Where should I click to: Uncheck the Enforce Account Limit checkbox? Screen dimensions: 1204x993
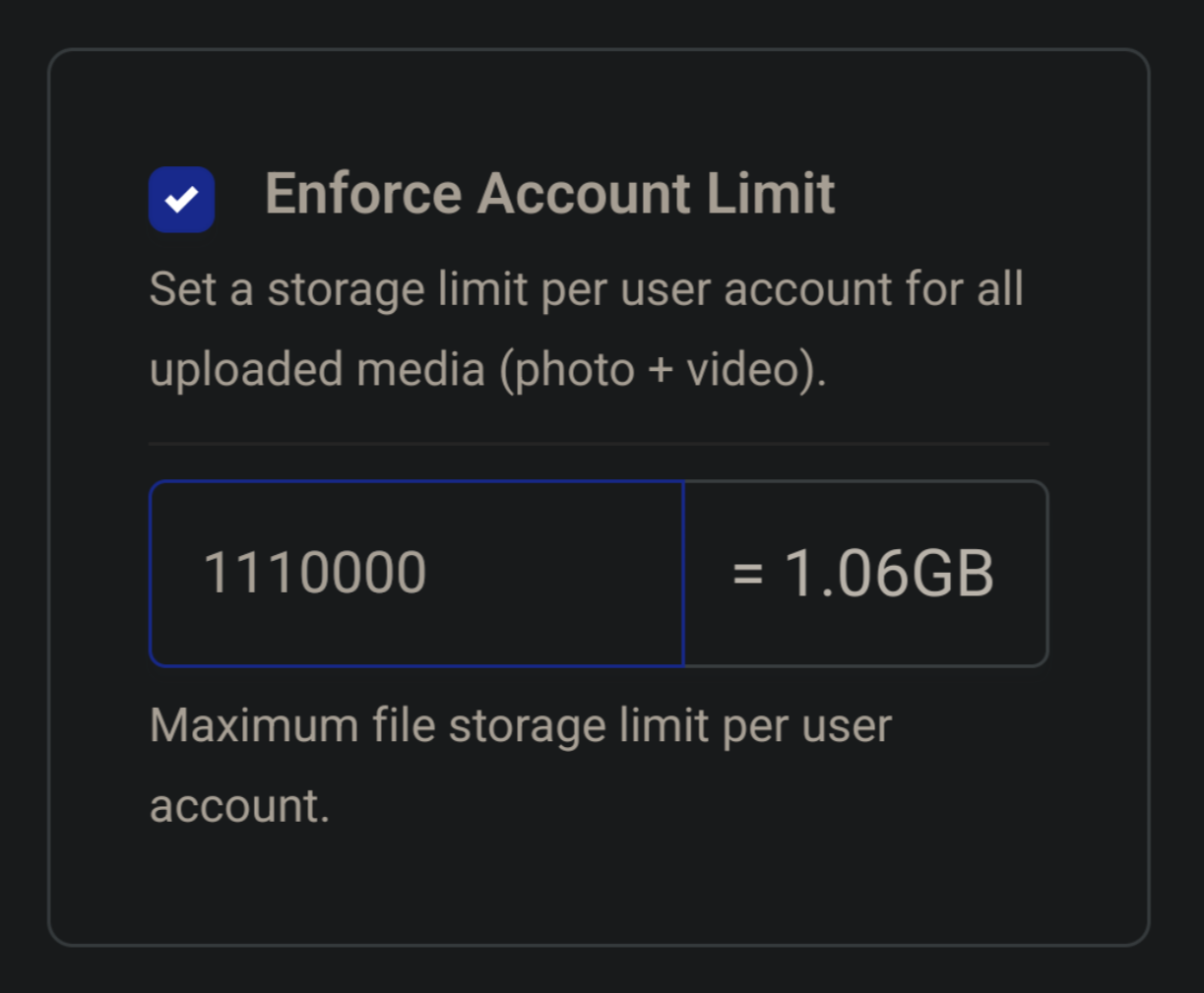click(181, 200)
